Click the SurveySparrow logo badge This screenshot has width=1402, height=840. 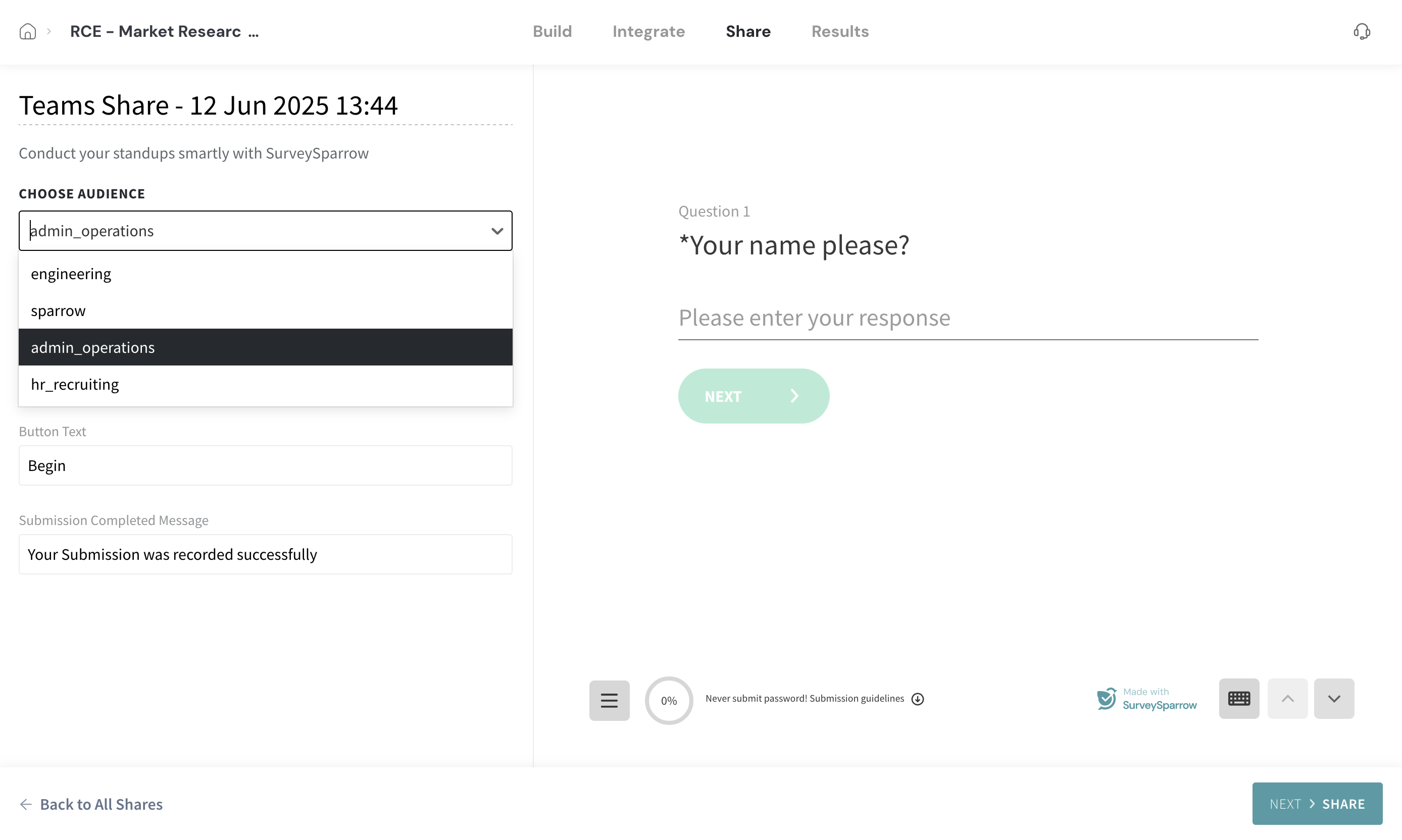(x=1146, y=699)
